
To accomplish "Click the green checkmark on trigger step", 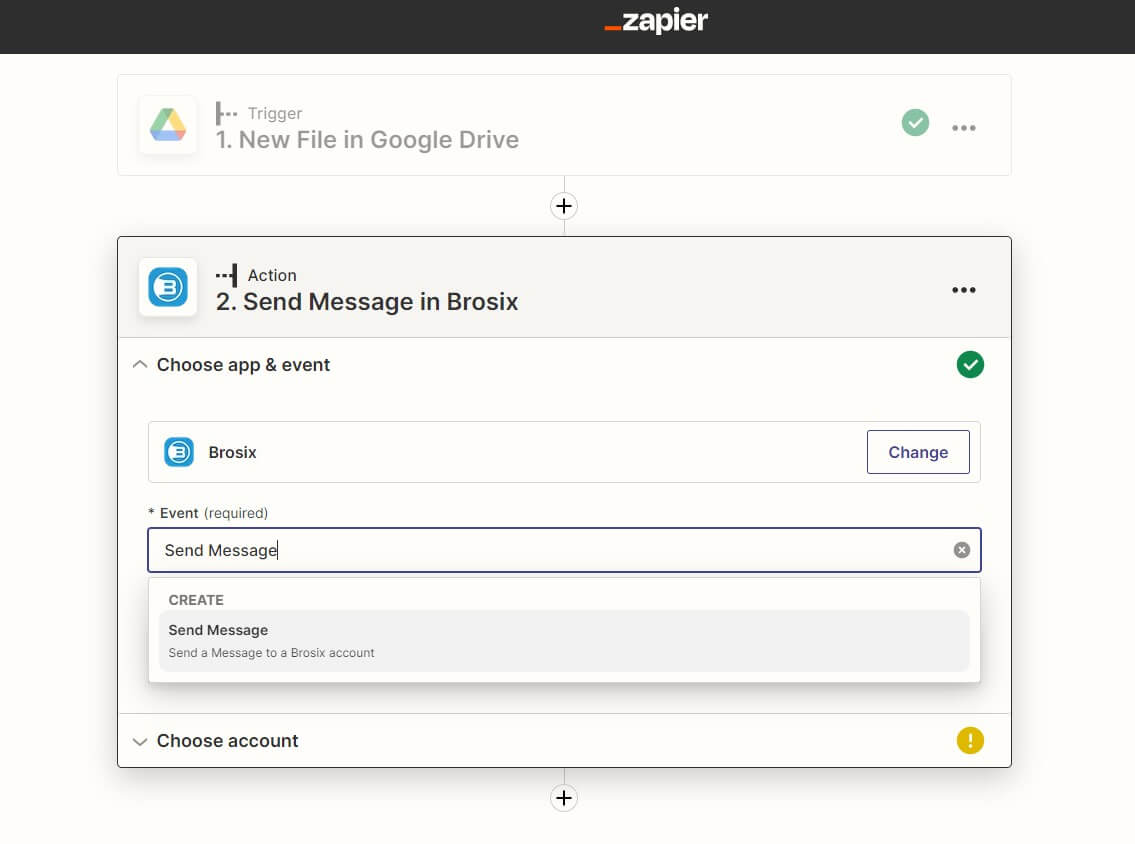I will (x=915, y=122).
